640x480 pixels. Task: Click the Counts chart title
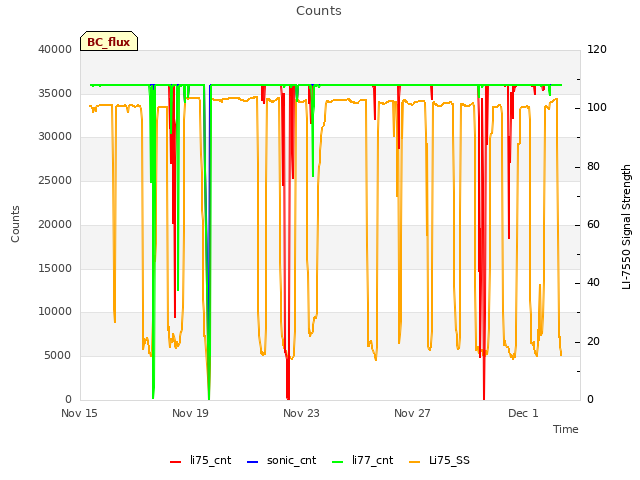tap(319, 11)
